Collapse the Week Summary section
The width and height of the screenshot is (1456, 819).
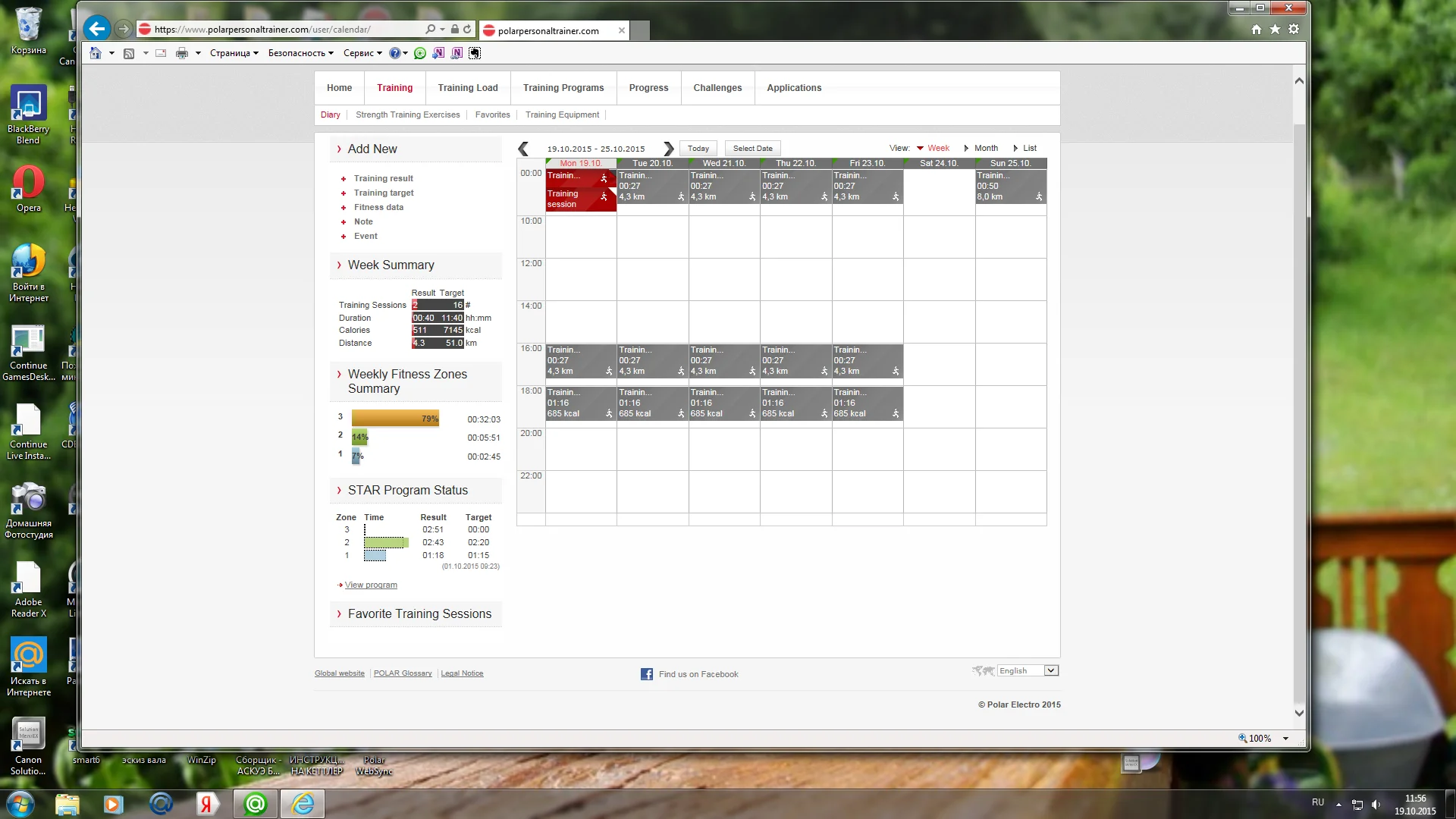391,265
